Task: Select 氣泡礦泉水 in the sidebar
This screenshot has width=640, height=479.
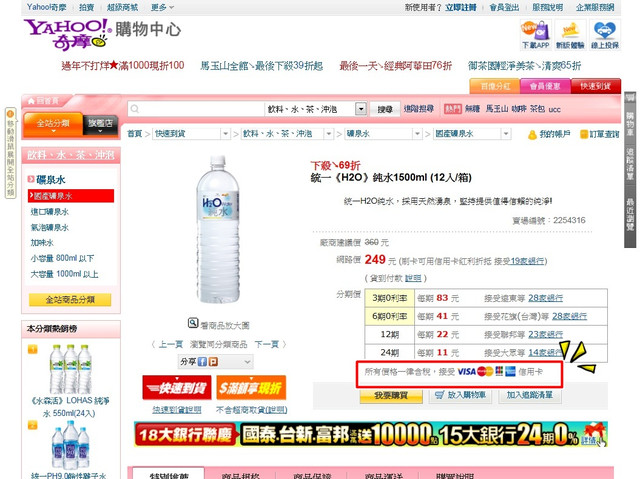Action: coord(49,227)
